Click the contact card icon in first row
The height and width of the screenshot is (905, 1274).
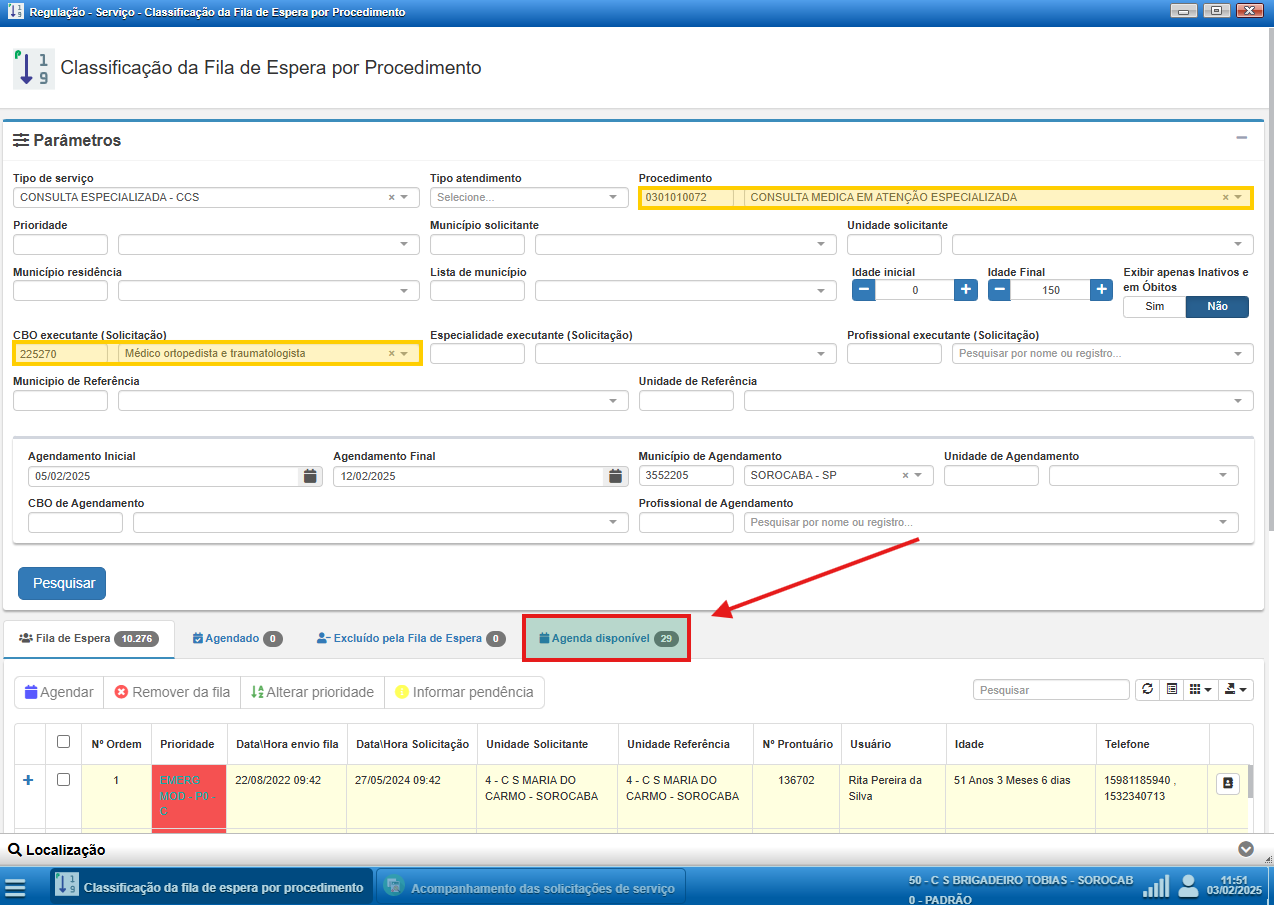click(1227, 784)
